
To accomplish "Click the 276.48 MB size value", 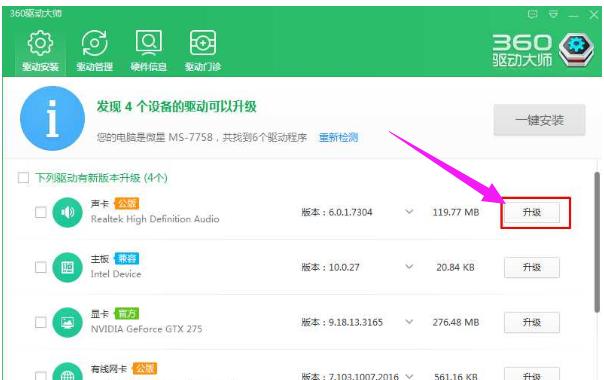I will (x=456, y=322).
